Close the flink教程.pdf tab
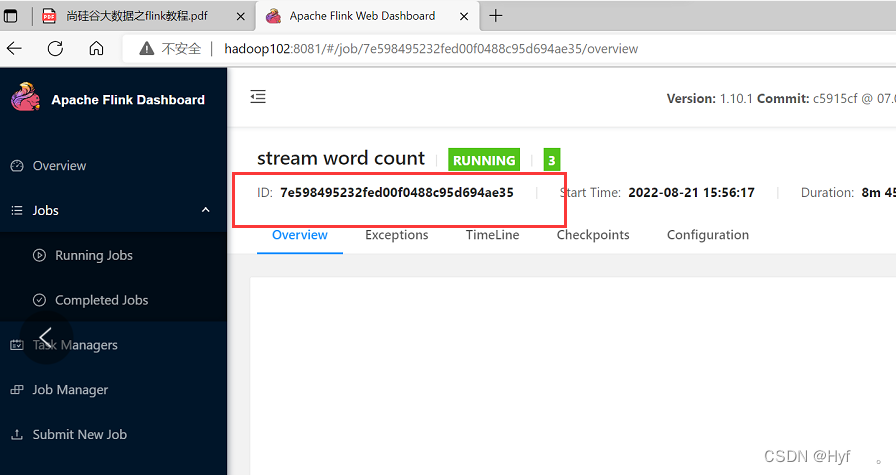The width and height of the screenshot is (896, 475). [x=241, y=17]
